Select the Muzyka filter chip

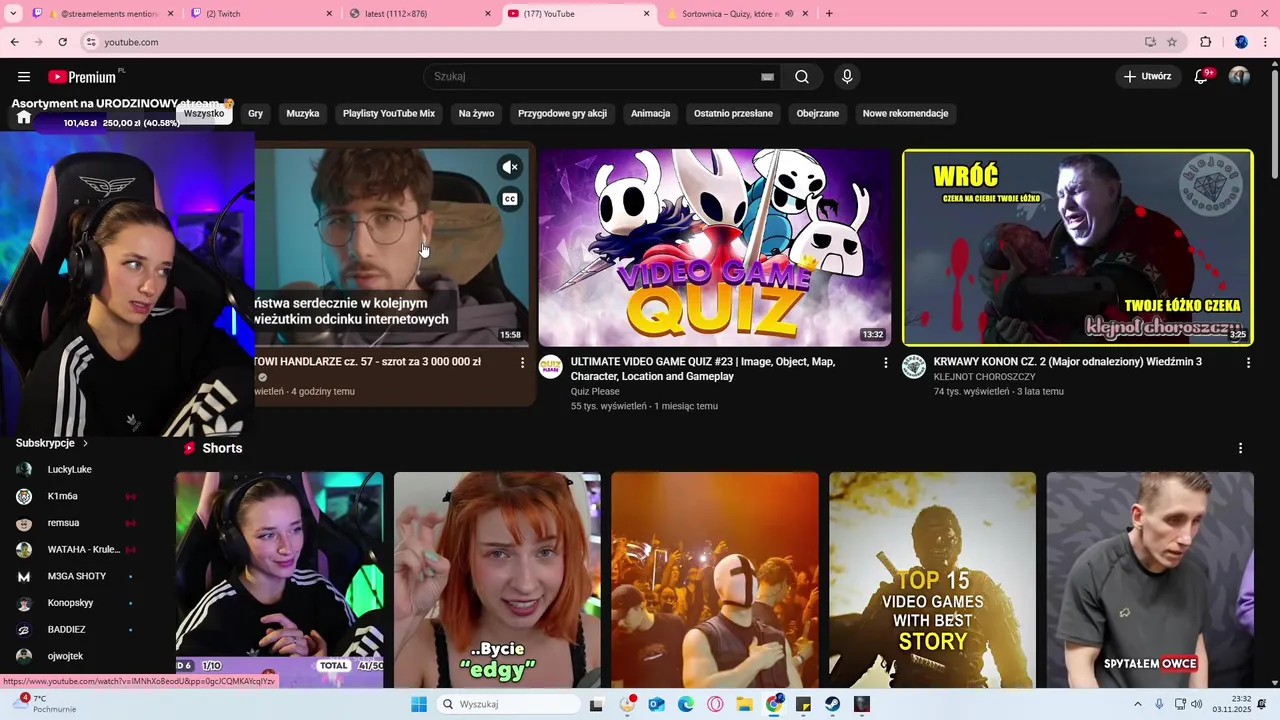coord(303,113)
